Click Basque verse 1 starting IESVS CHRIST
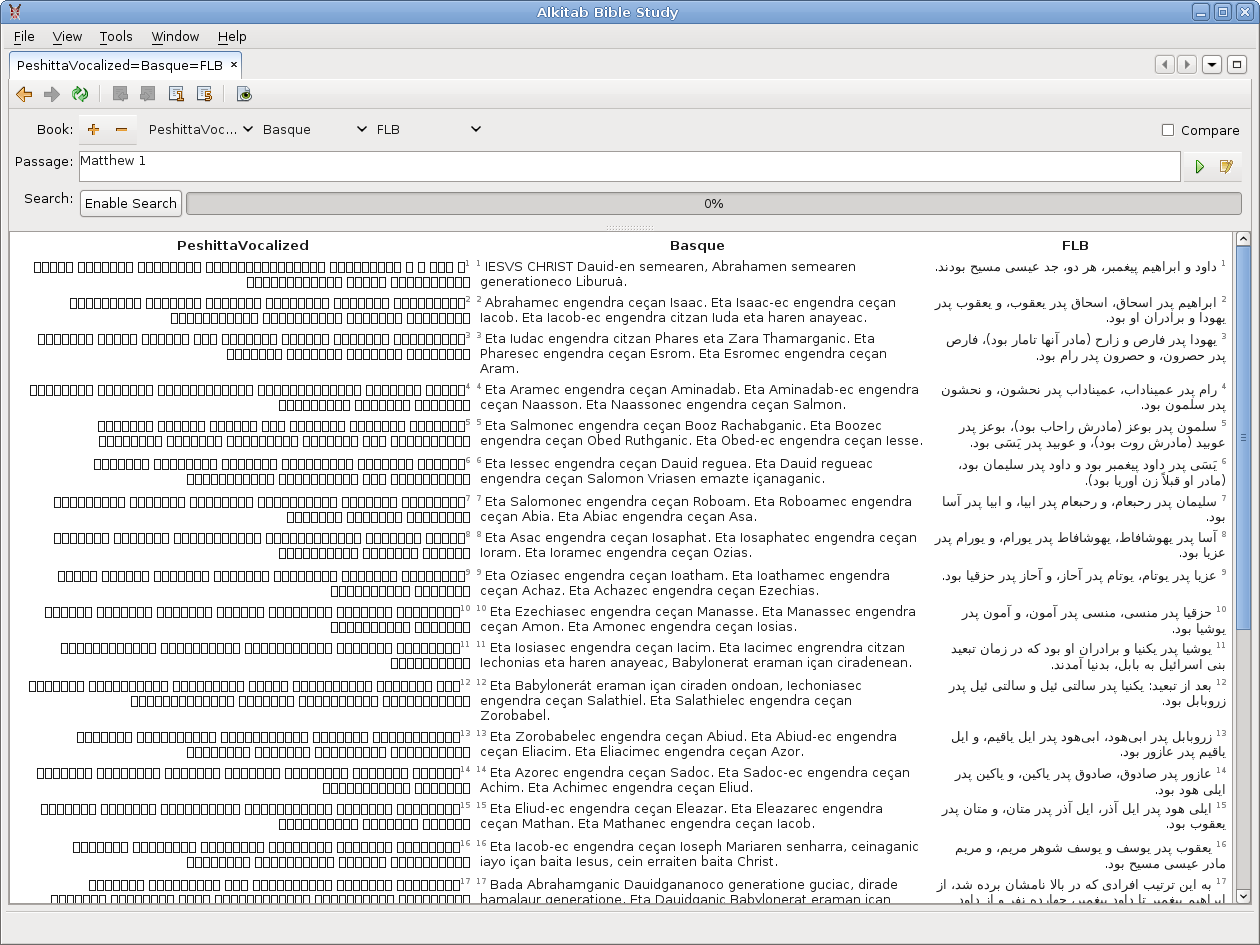 click(x=667, y=274)
